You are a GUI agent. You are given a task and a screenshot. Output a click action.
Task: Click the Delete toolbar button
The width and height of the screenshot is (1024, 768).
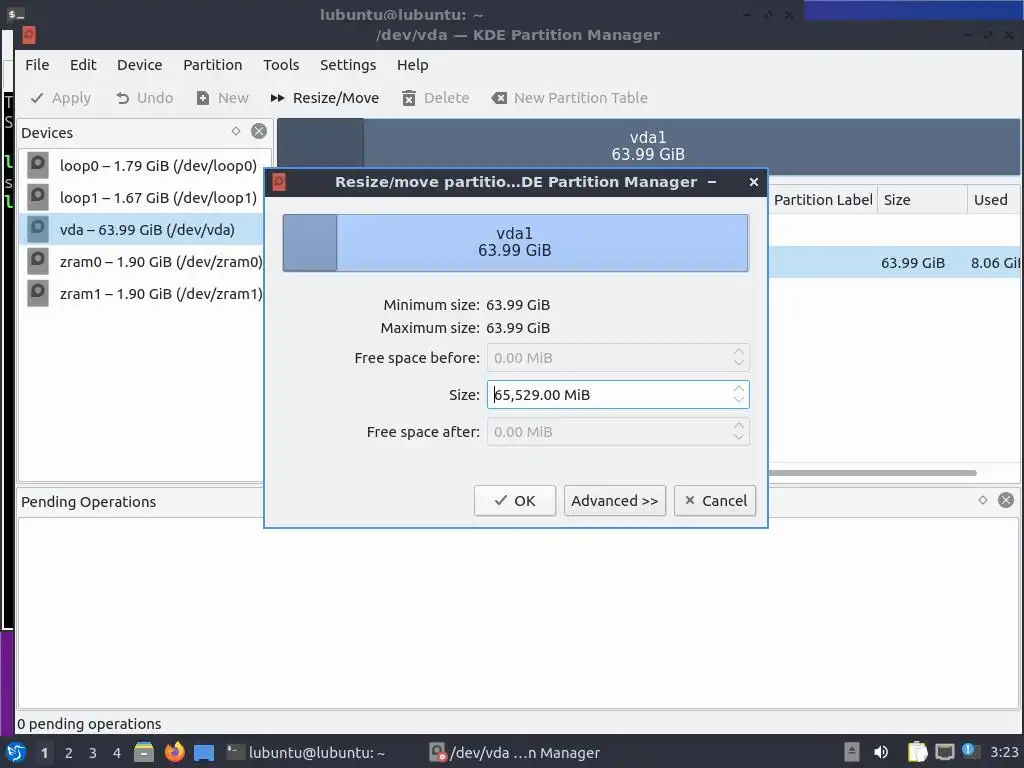tap(436, 98)
